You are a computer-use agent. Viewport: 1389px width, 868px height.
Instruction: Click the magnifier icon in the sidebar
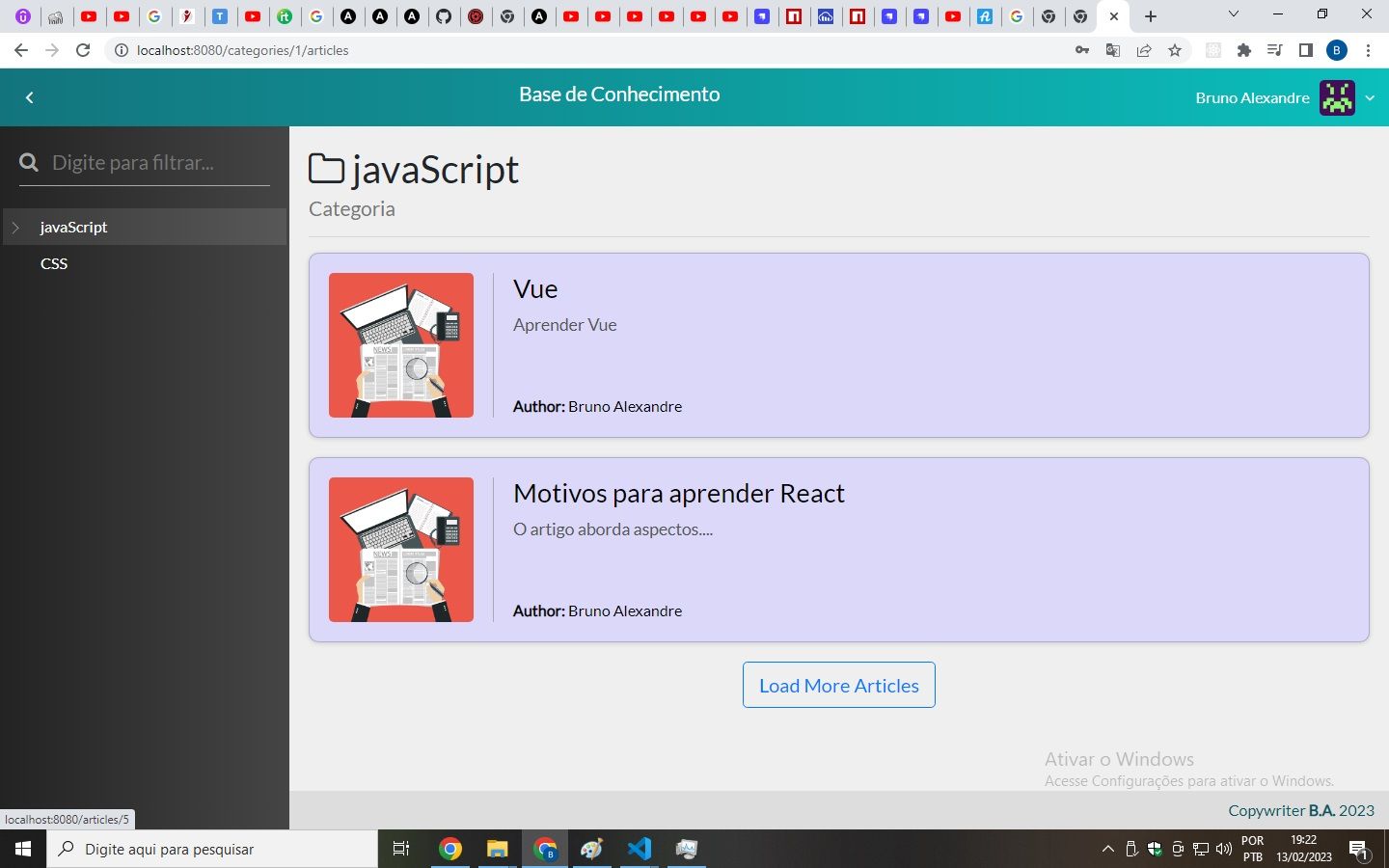[x=29, y=162]
